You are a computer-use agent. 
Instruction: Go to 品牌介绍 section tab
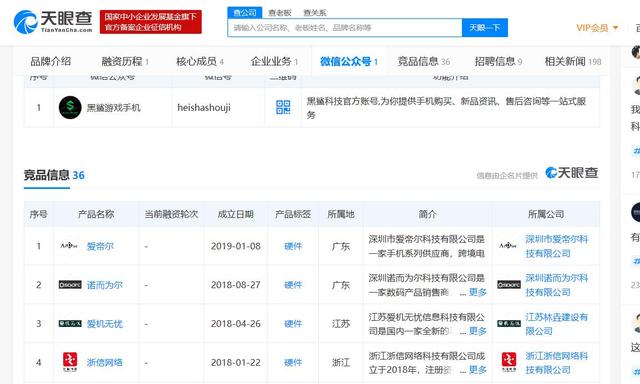(x=51, y=61)
